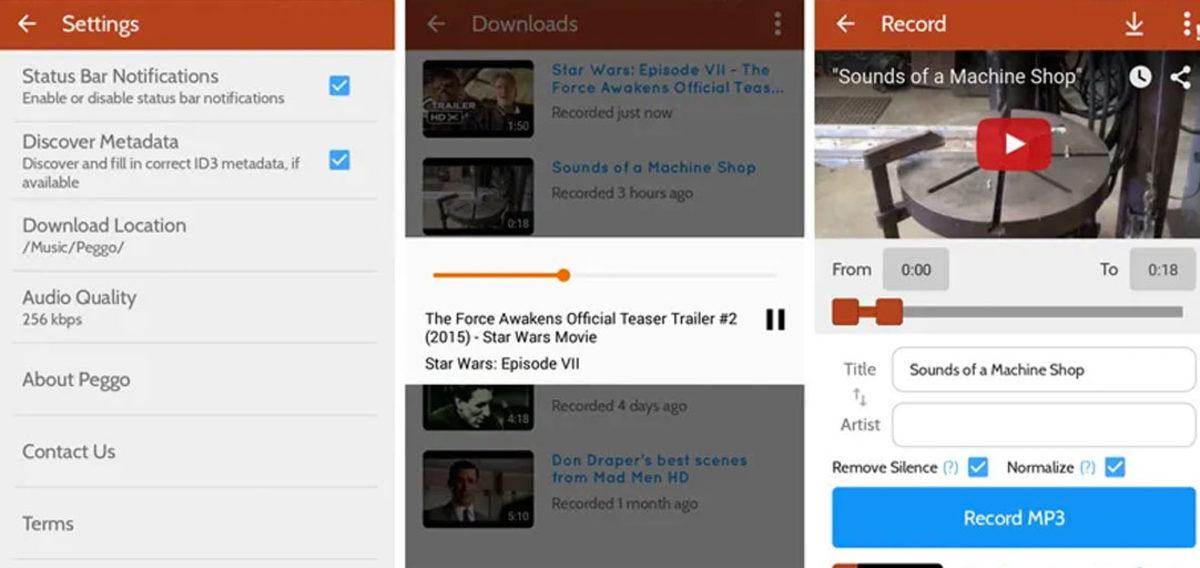Click the left trim handle on range slider
1200x568 pixels.
846,312
